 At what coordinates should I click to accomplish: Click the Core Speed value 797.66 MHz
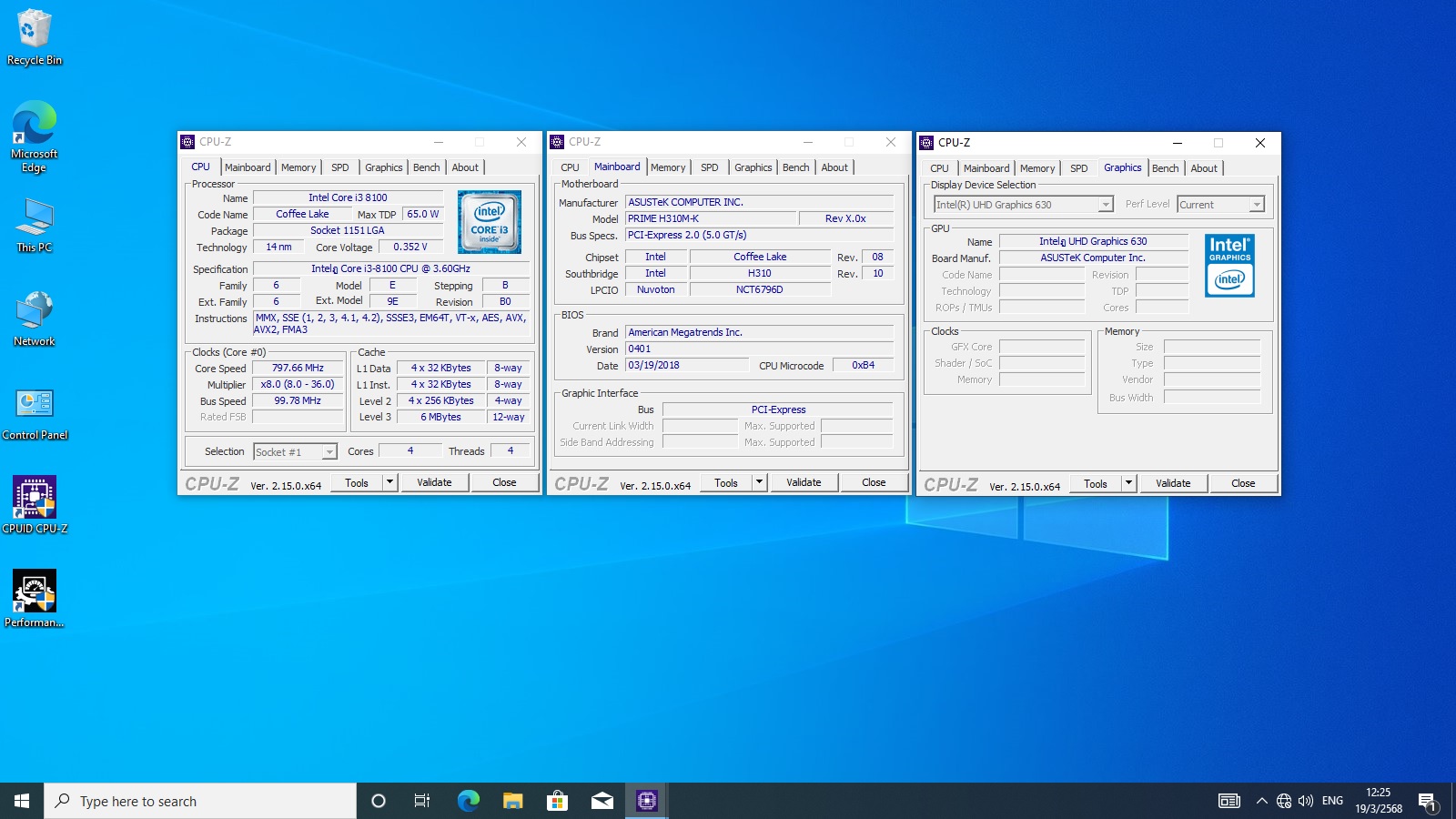(298, 369)
